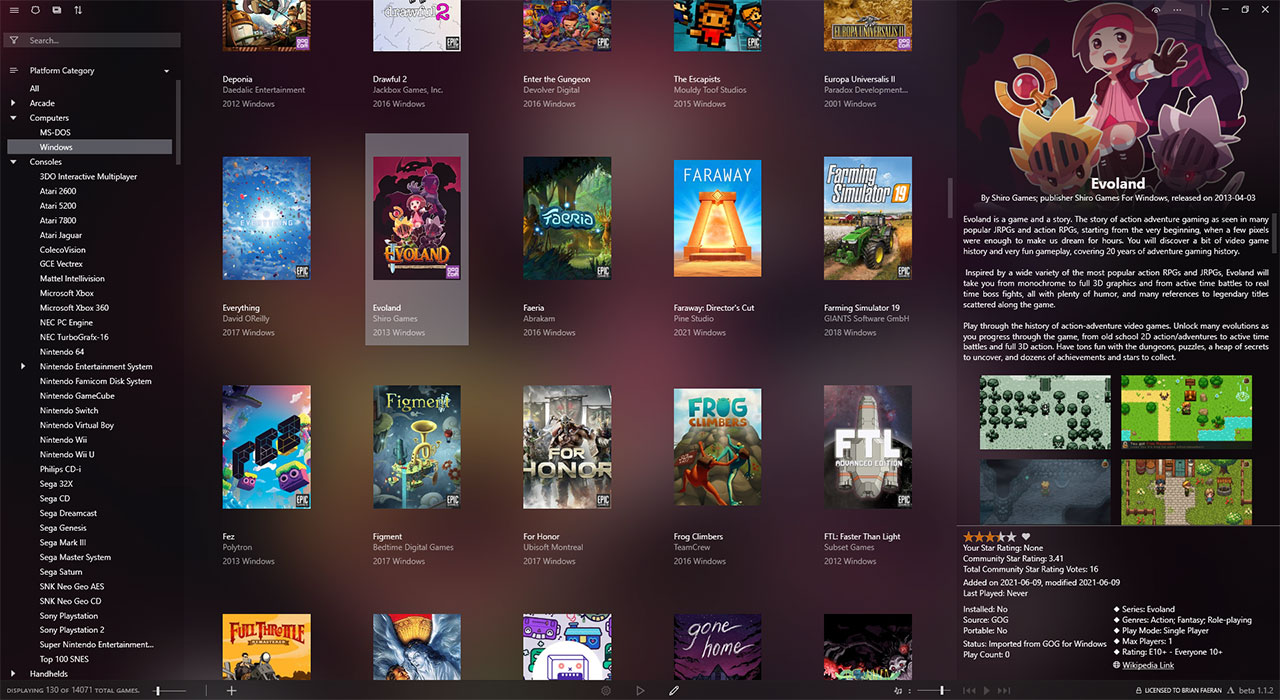Click the "Deponia" game title
The width and height of the screenshot is (1280, 700).
(x=238, y=79)
